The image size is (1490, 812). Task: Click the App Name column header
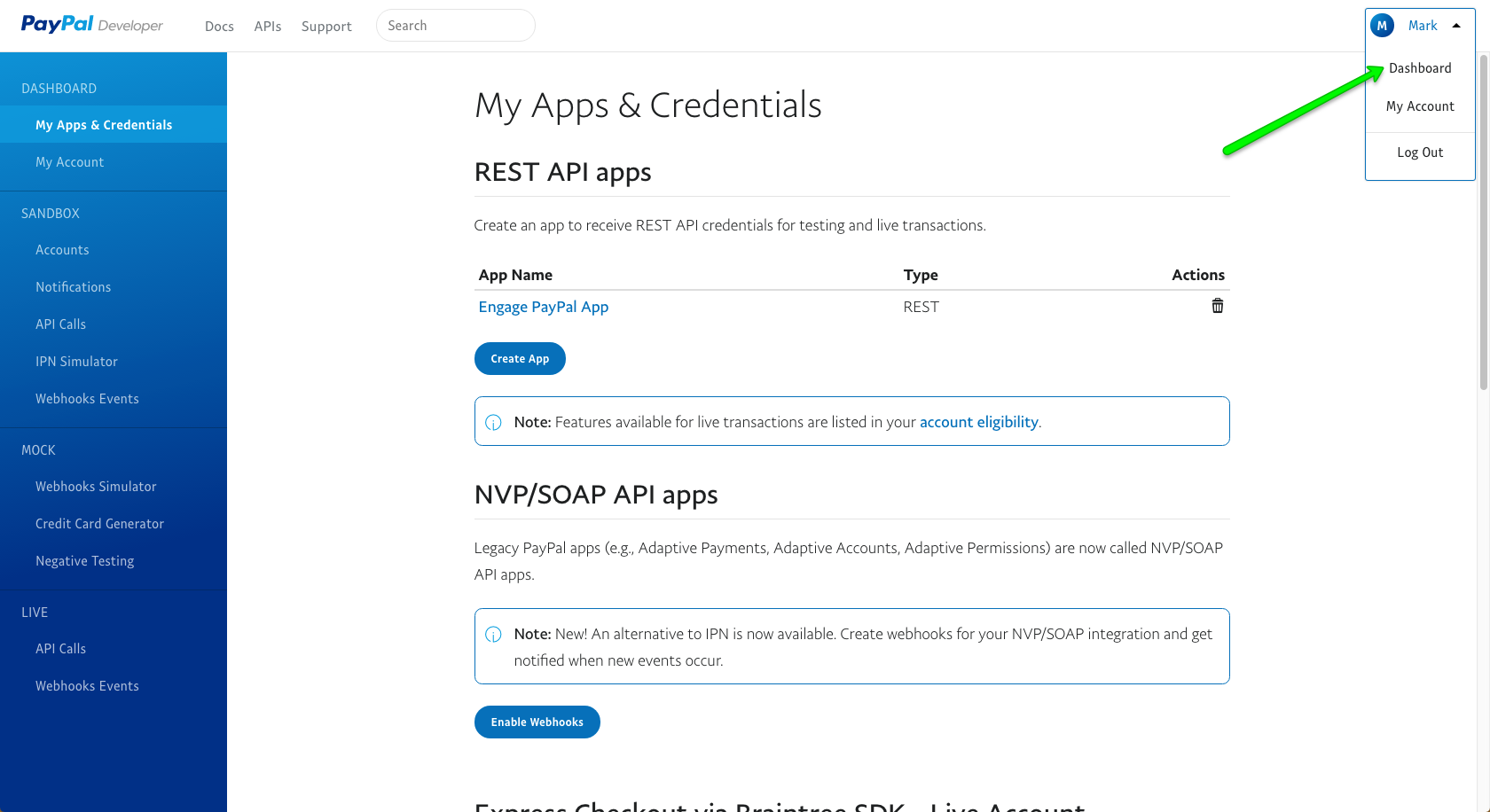tap(515, 275)
